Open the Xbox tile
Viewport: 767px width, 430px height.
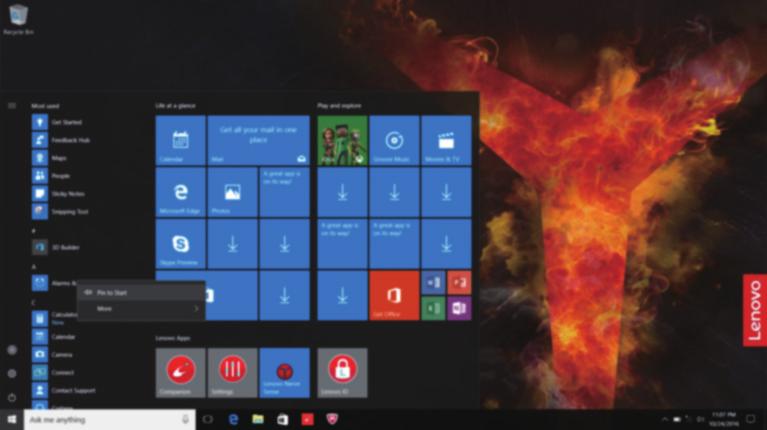coord(342,140)
